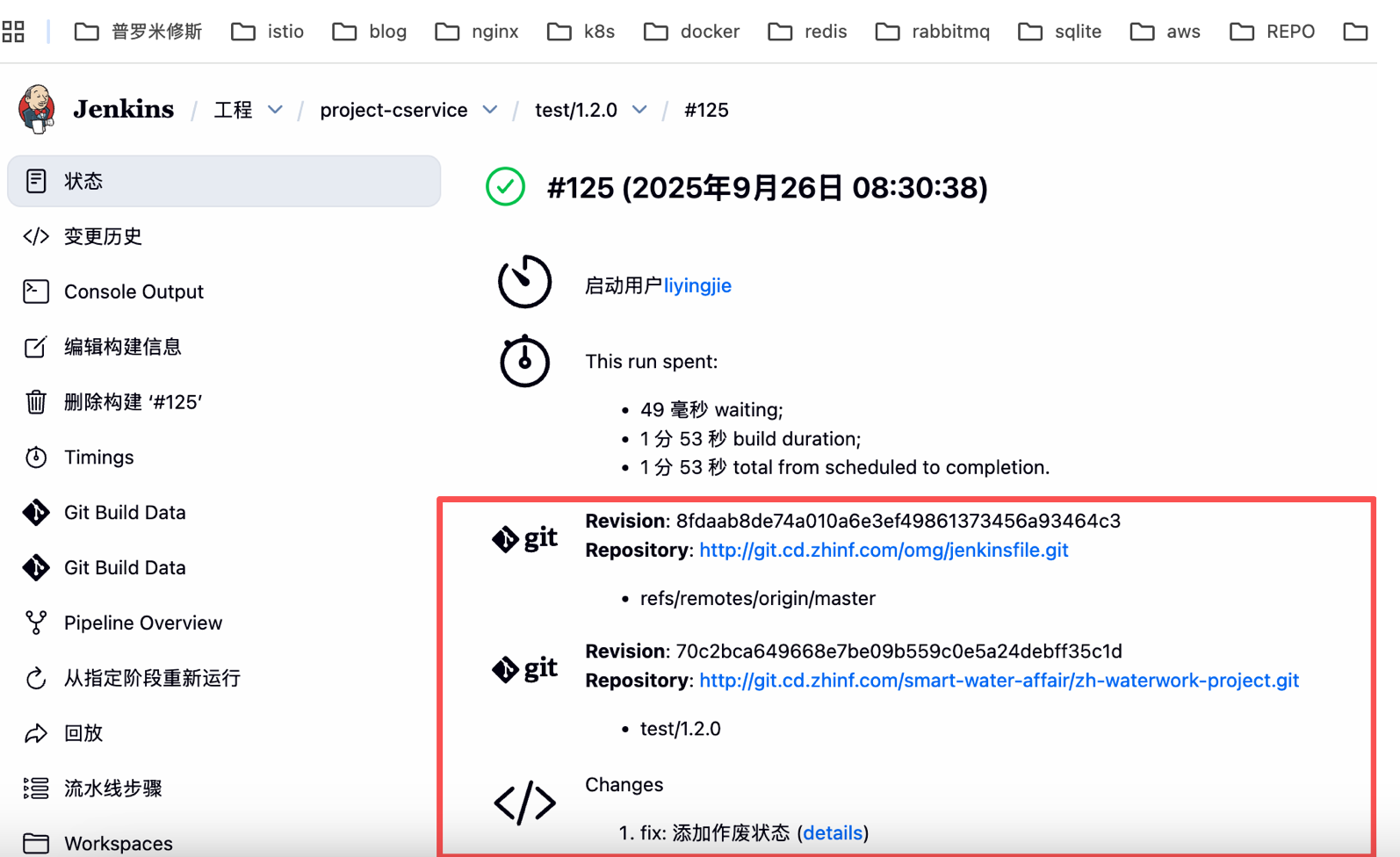This screenshot has height=857, width=1400.
Task: Click the Console Output terminal icon
Action: click(x=36, y=292)
